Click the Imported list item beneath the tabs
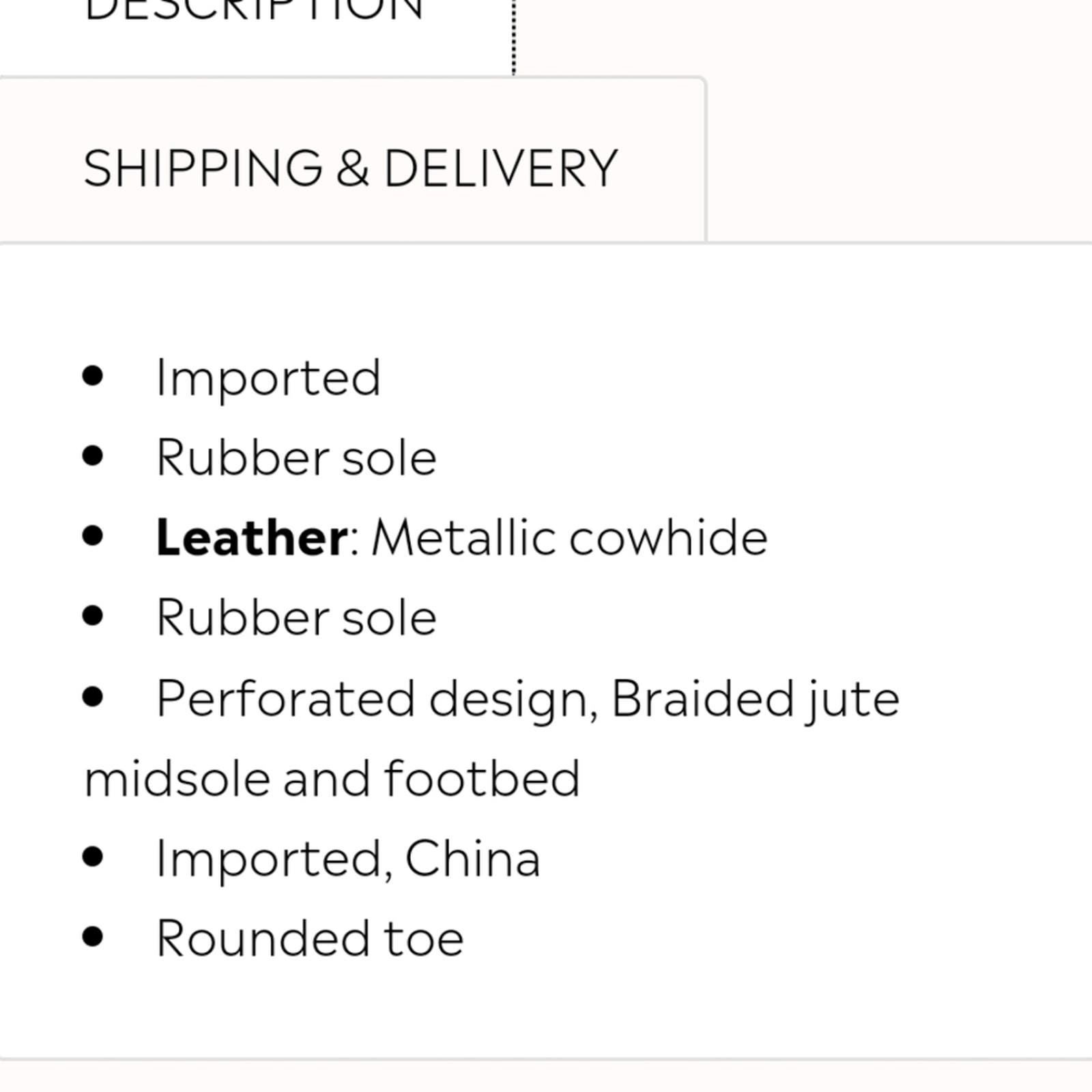1092x1092 pixels. coord(268,378)
